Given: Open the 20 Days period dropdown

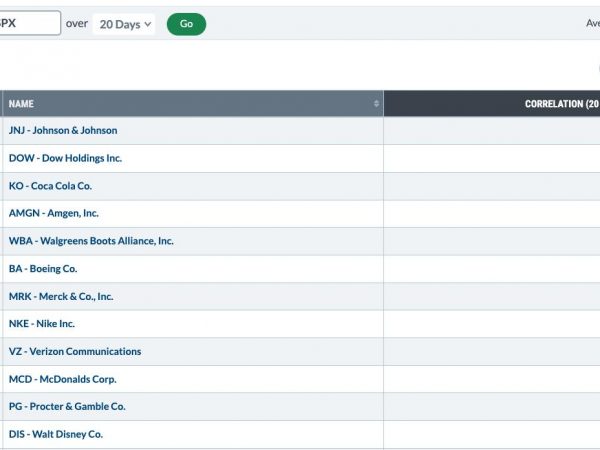Looking at the screenshot, I should click(124, 24).
